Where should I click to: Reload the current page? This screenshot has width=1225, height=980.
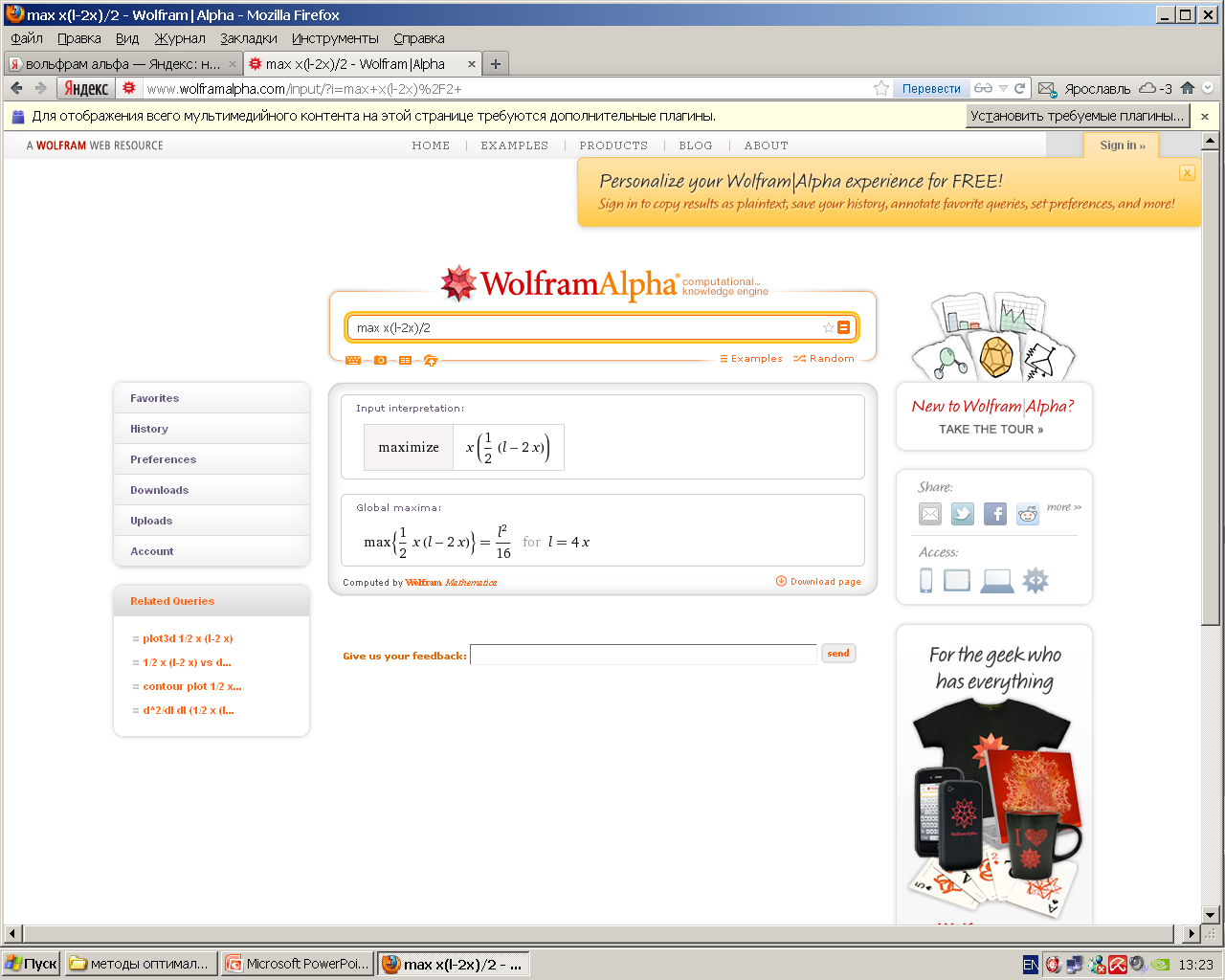point(1020,88)
